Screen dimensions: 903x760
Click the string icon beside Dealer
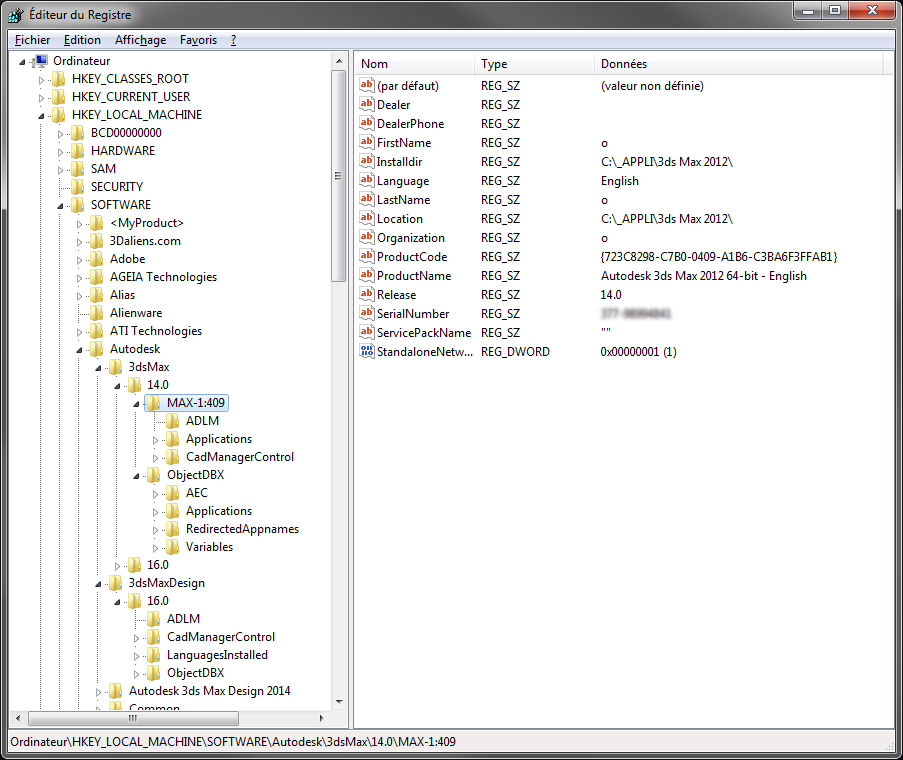pos(367,104)
